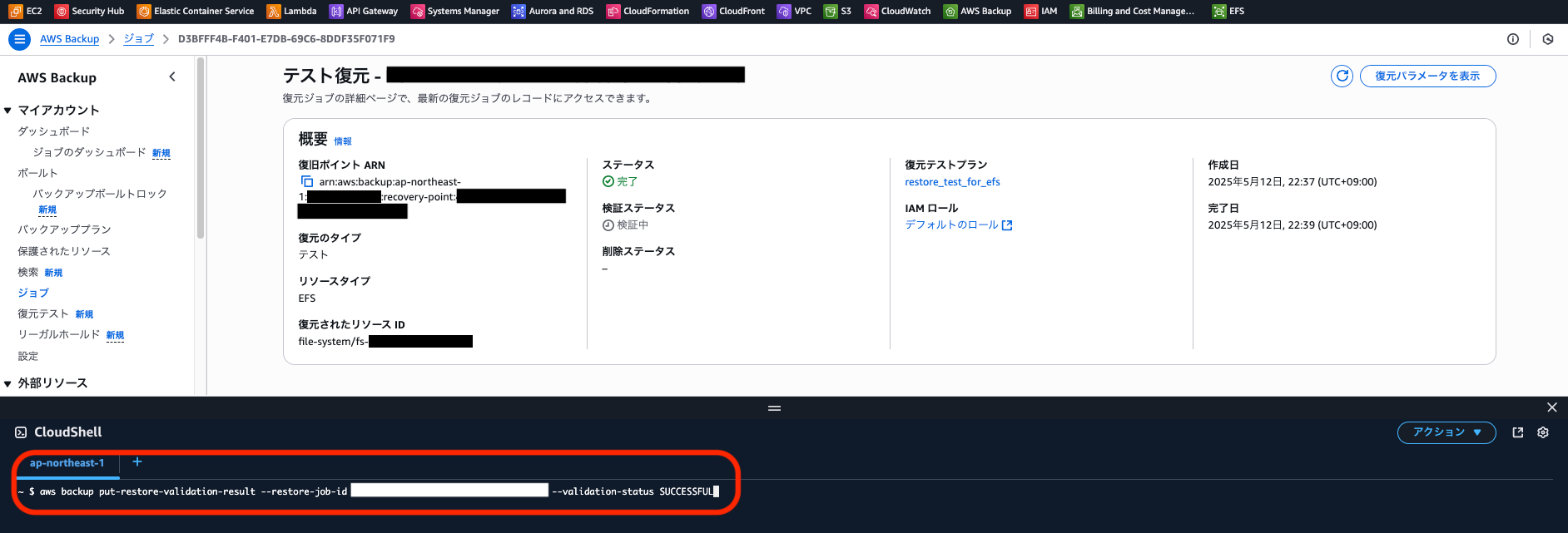The height and width of the screenshot is (533, 1568).
Task: Open Lambda service shortcut
Action: 291,11
